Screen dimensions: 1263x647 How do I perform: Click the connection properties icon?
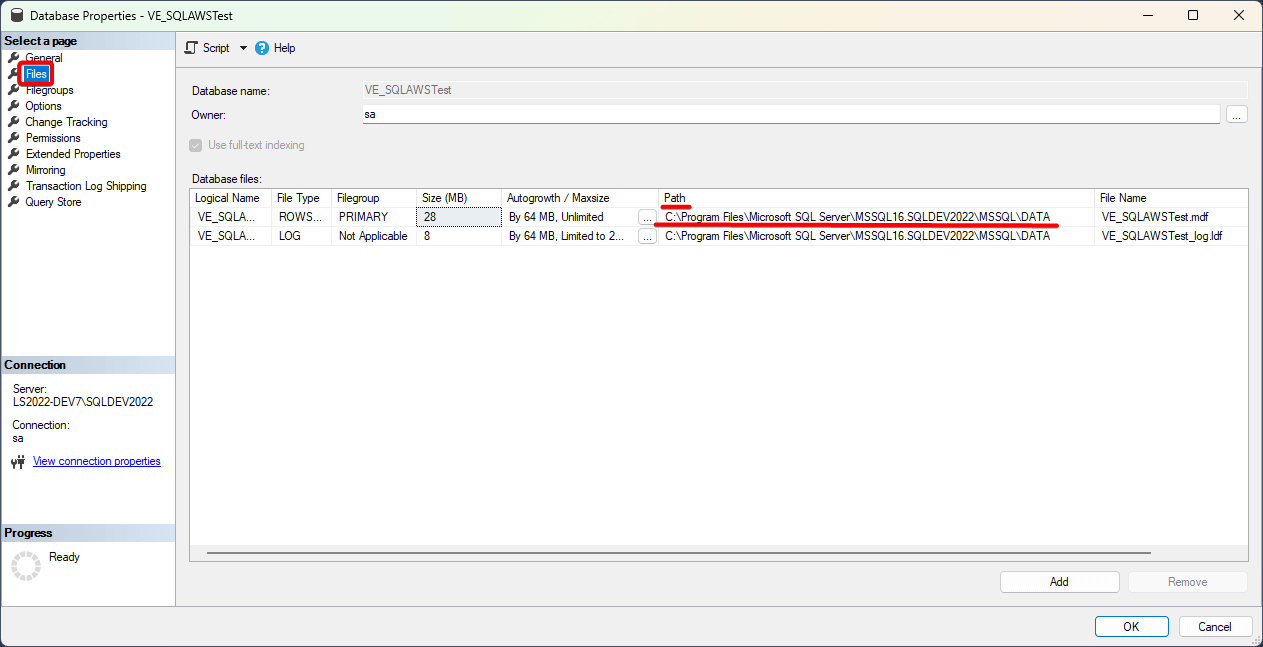[x=18, y=462]
